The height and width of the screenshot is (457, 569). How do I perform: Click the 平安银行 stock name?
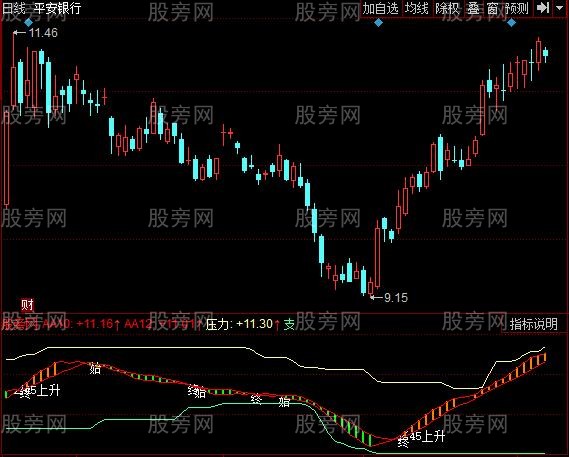(58, 8)
